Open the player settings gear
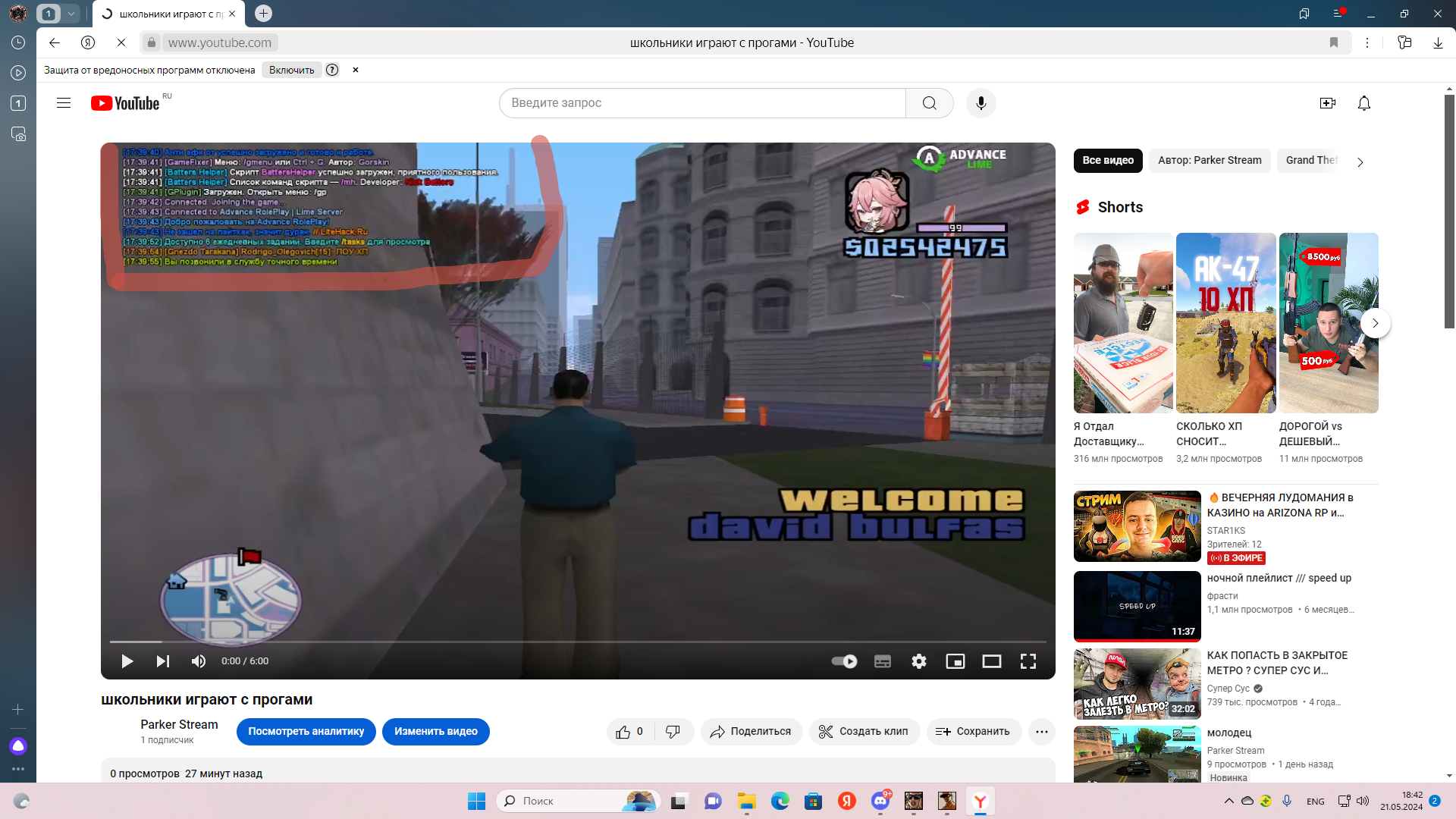Viewport: 1456px width, 819px height. pos(919,661)
